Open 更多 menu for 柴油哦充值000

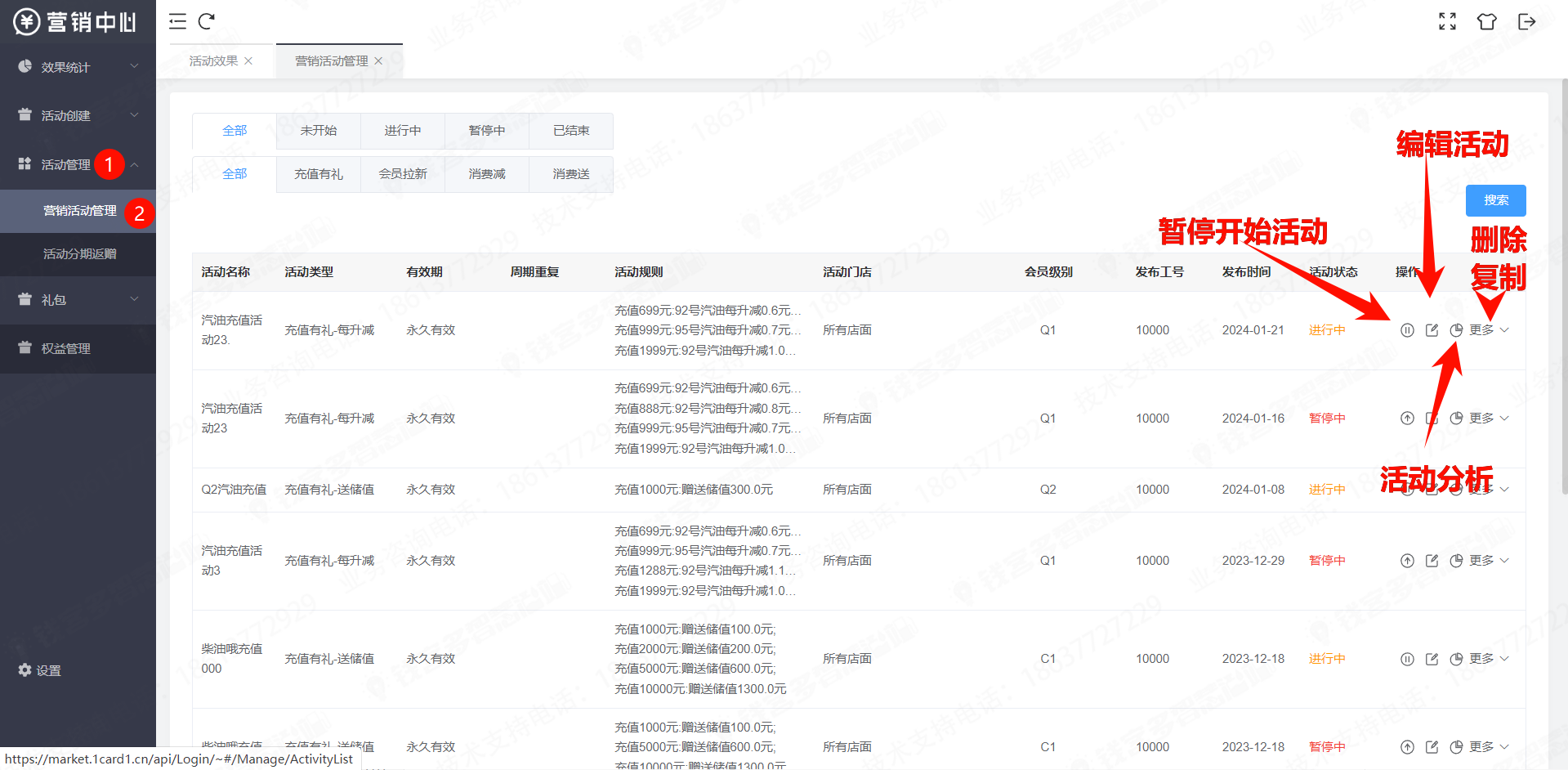point(1489,659)
